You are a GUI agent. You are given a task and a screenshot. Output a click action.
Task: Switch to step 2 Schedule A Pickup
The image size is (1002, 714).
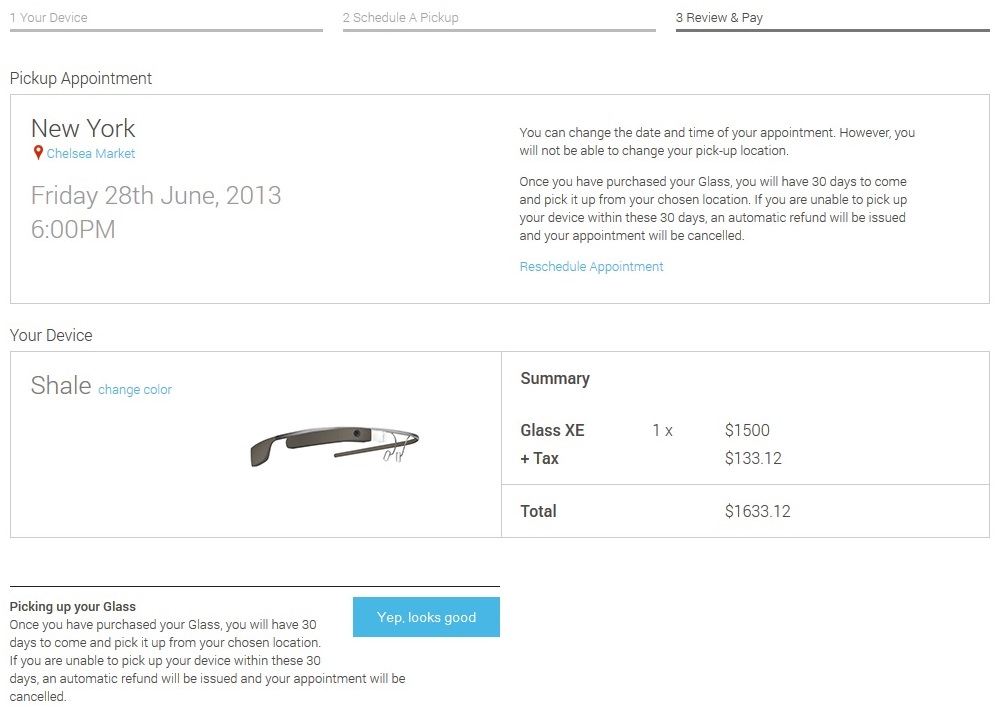(x=400, y=18)
